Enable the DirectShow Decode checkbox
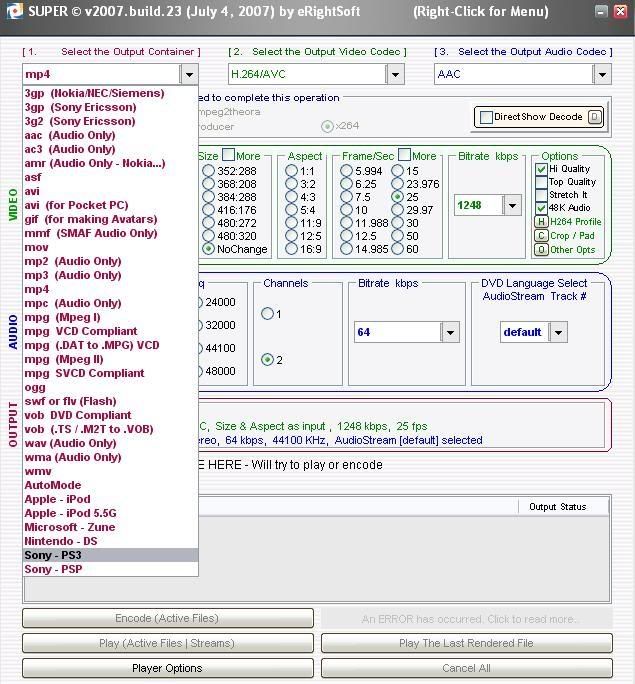 (x=486, y=117)
